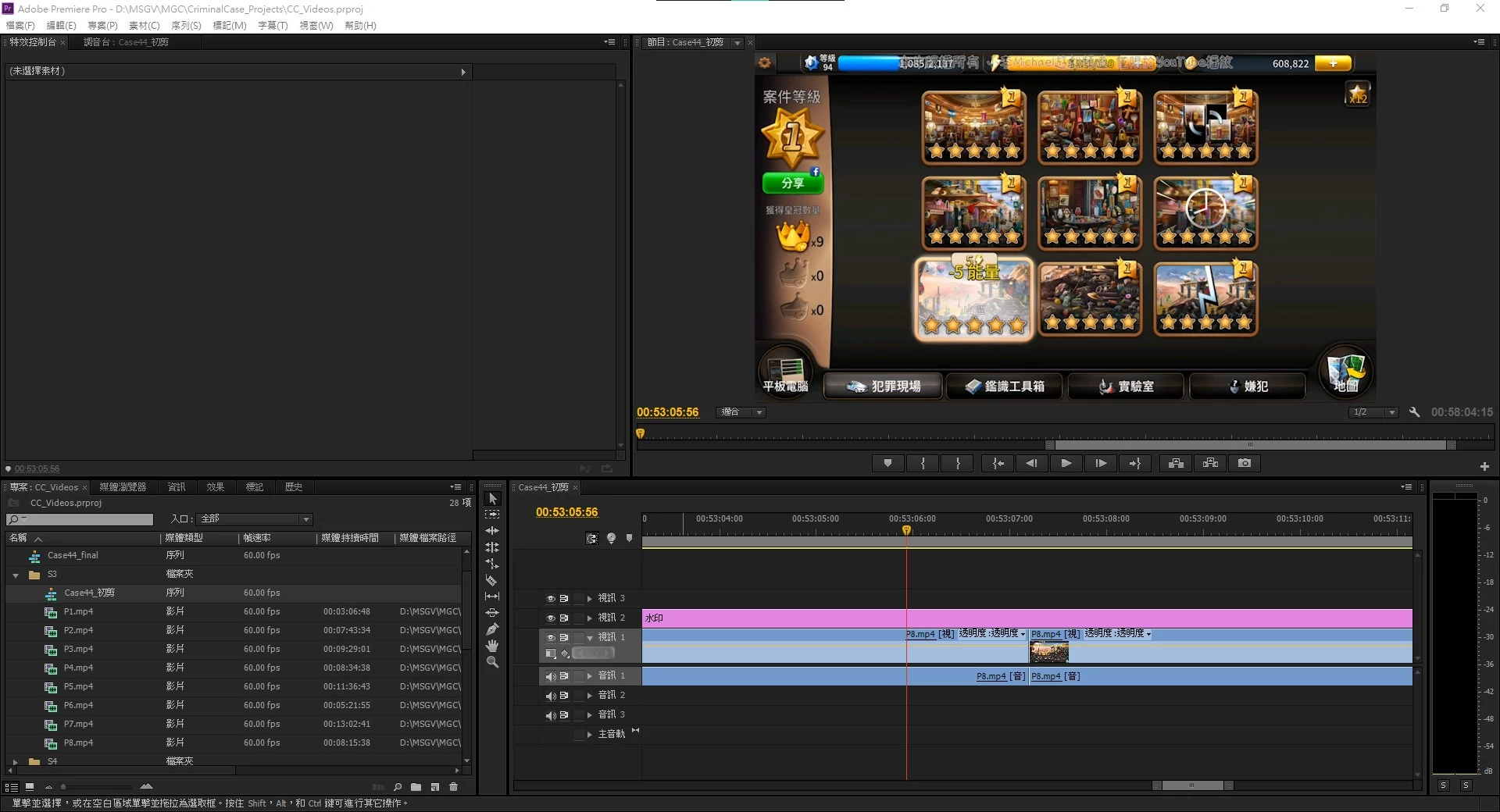The image size is (1500, 812).
Task: Step back one frame
Action: click(1031, 463)
